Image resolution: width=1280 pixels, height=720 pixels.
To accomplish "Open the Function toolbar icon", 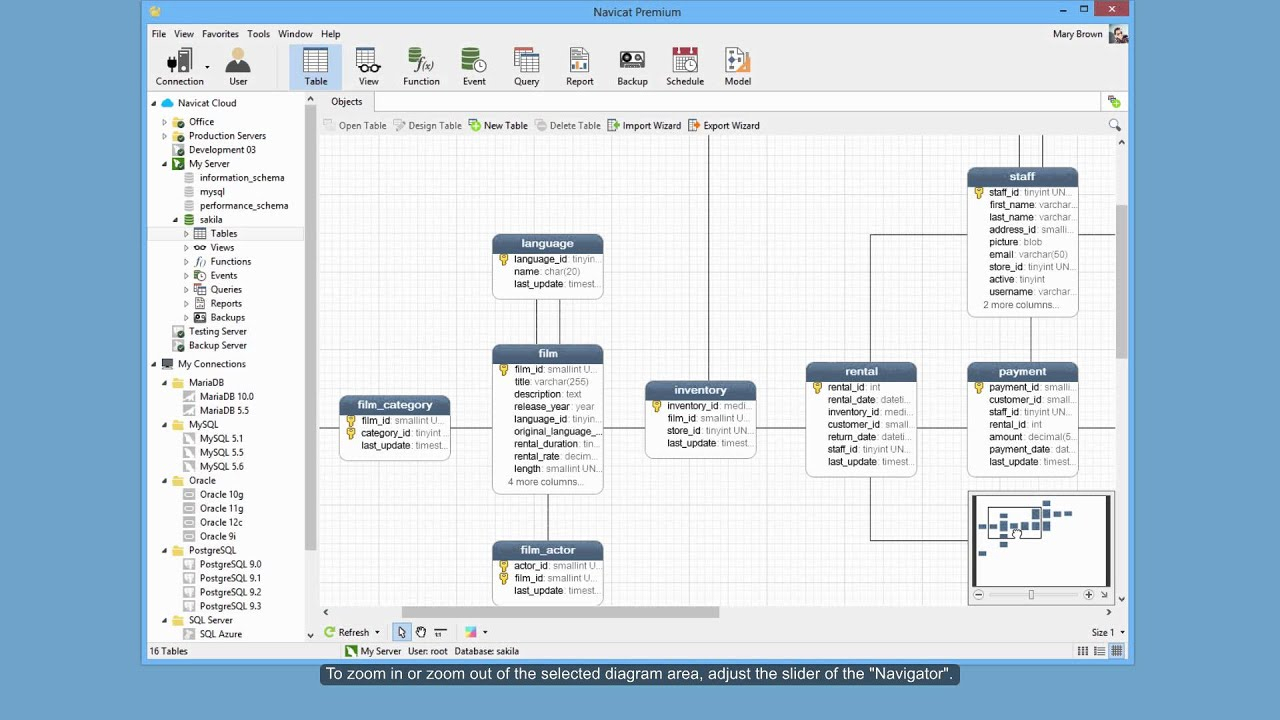I will 421,67.
